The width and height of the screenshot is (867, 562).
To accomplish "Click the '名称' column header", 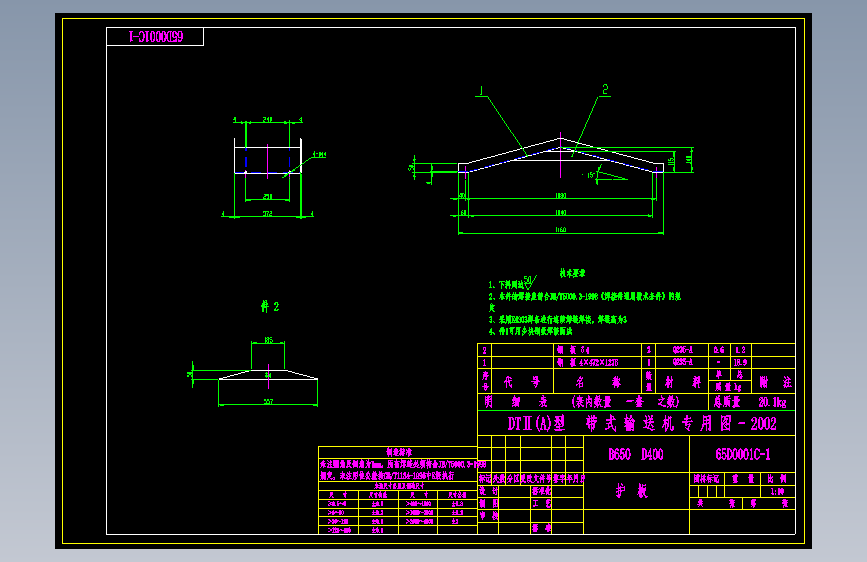I will pyautogui.click(x=598, y=382).
